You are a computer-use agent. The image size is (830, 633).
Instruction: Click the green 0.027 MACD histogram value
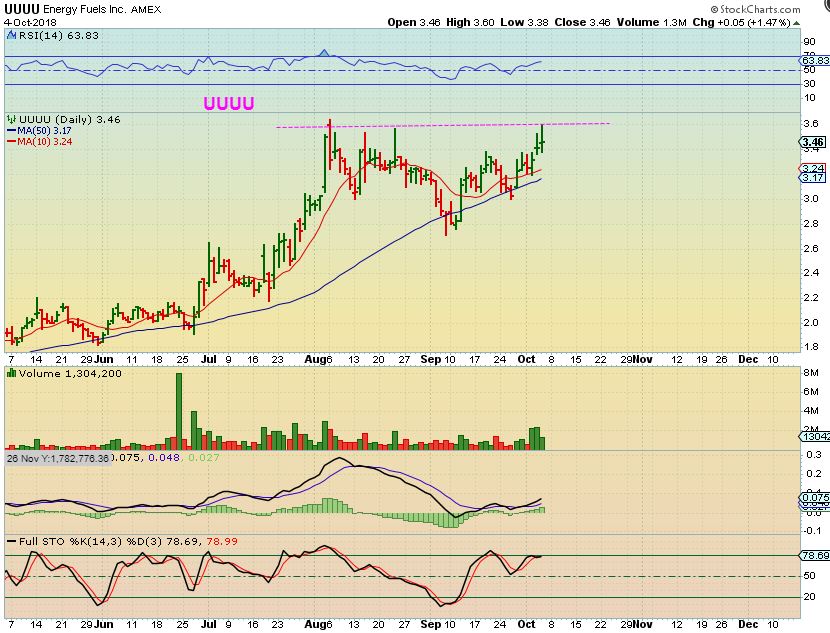point(204,457)
